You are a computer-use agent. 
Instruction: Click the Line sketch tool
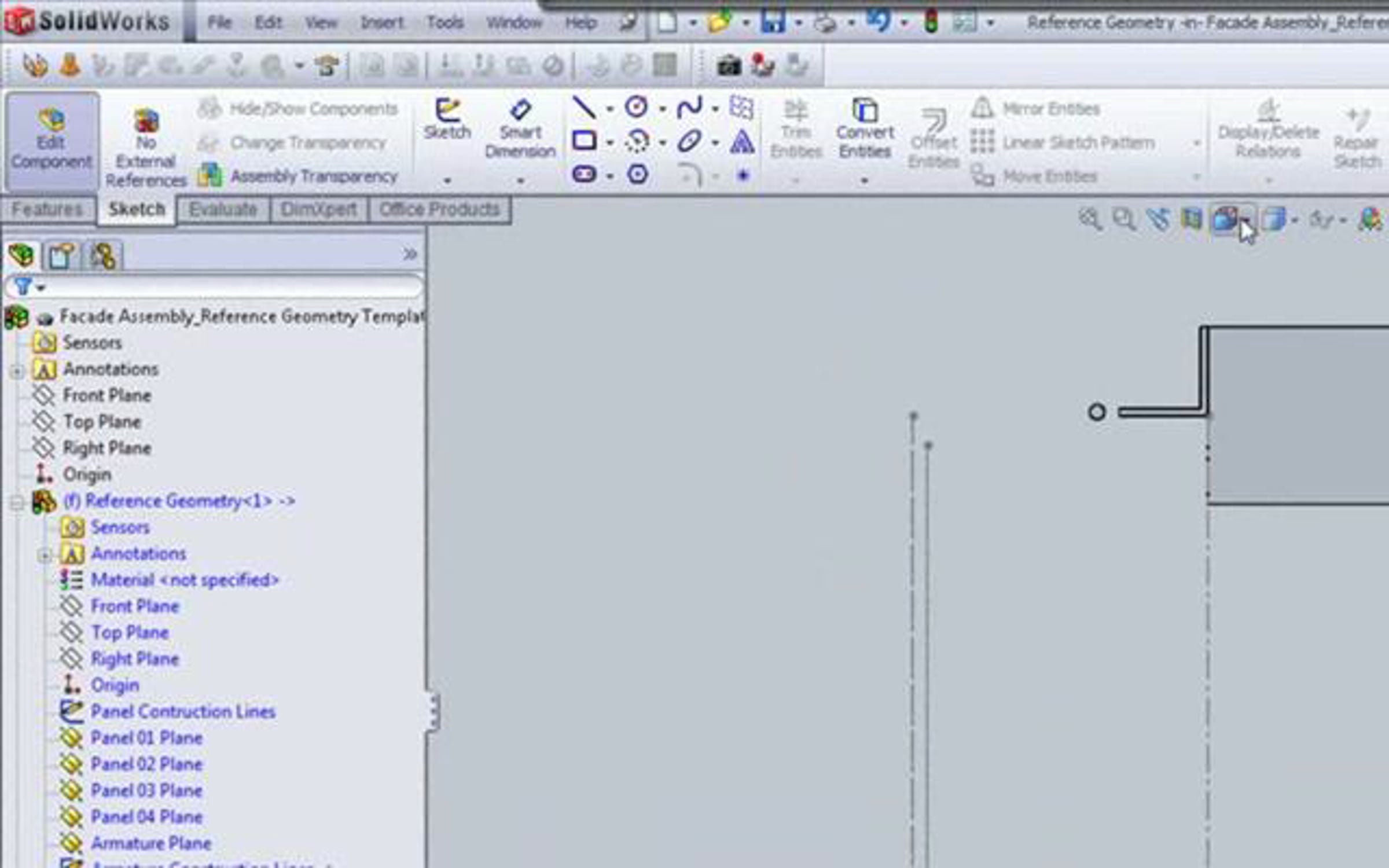pyautogui.click(x=583, y=108)
